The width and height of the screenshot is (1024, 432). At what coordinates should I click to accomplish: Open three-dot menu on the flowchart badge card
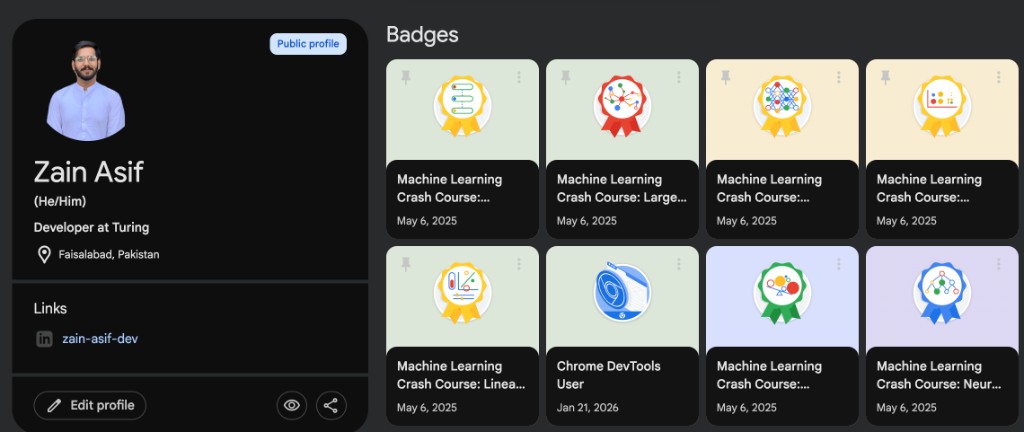[519, 77]
